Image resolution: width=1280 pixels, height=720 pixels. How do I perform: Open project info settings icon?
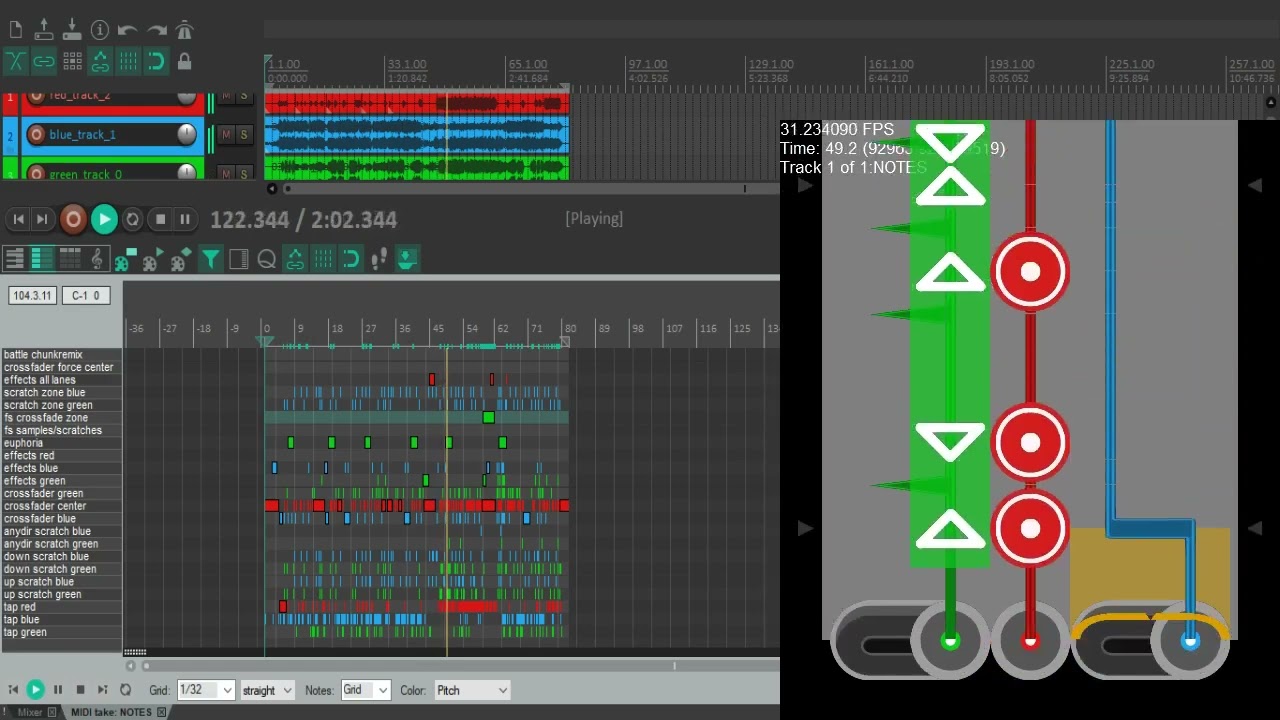[100, 30]
